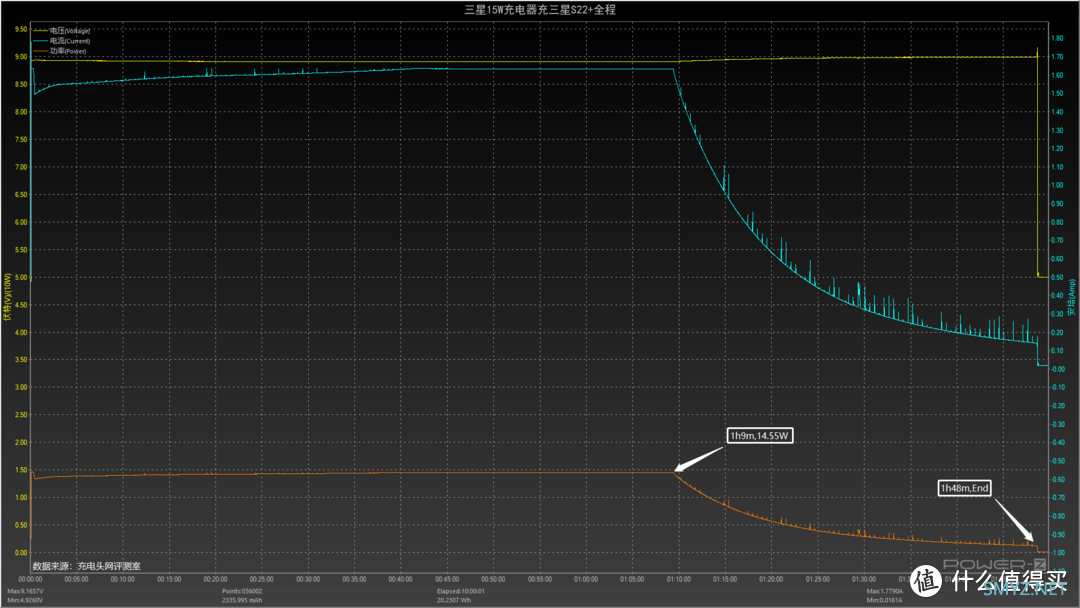Click the 5.00 voltage axis label
The height and width of the screenshot is (608, 1080).
21,277
